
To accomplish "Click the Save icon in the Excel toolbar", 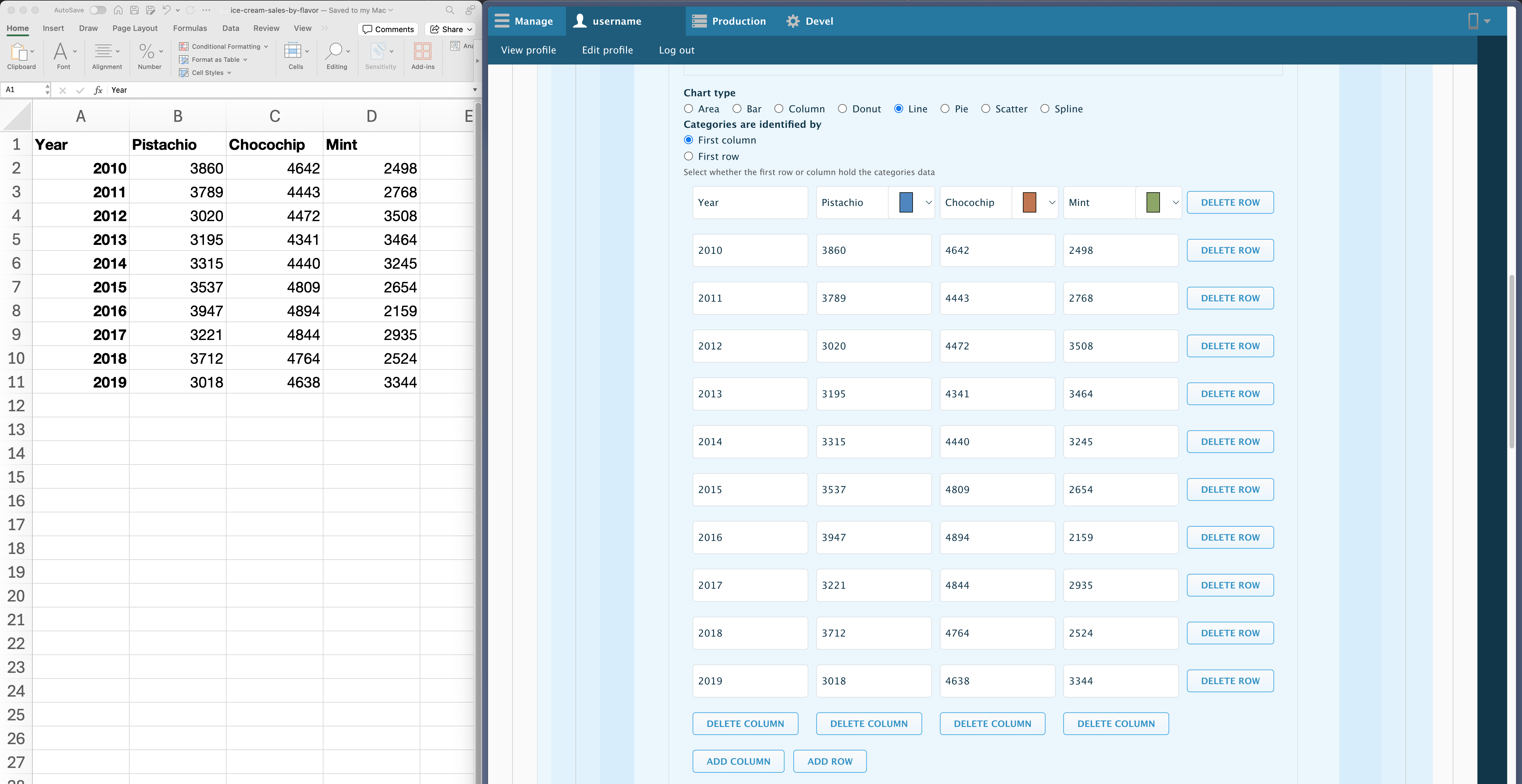I will 135,10.
